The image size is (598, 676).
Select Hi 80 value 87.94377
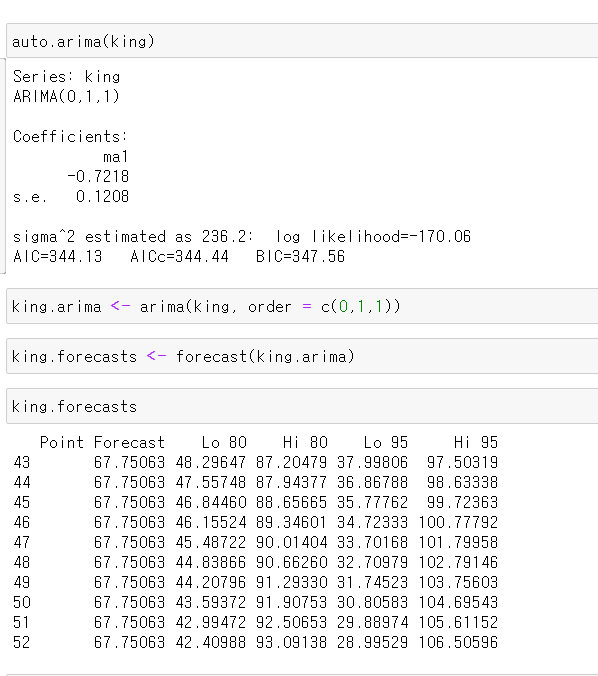point(291,482)
